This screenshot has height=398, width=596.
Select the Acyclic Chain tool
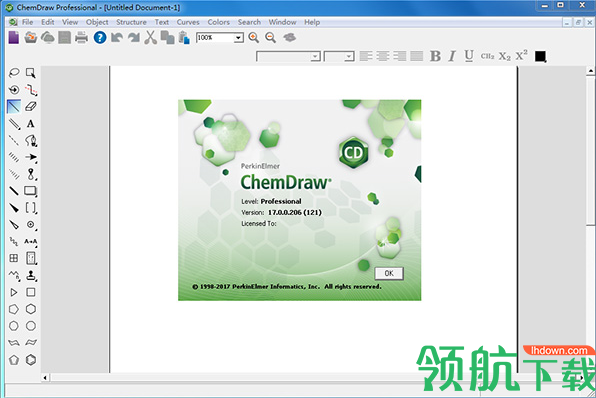coord(14,275)
